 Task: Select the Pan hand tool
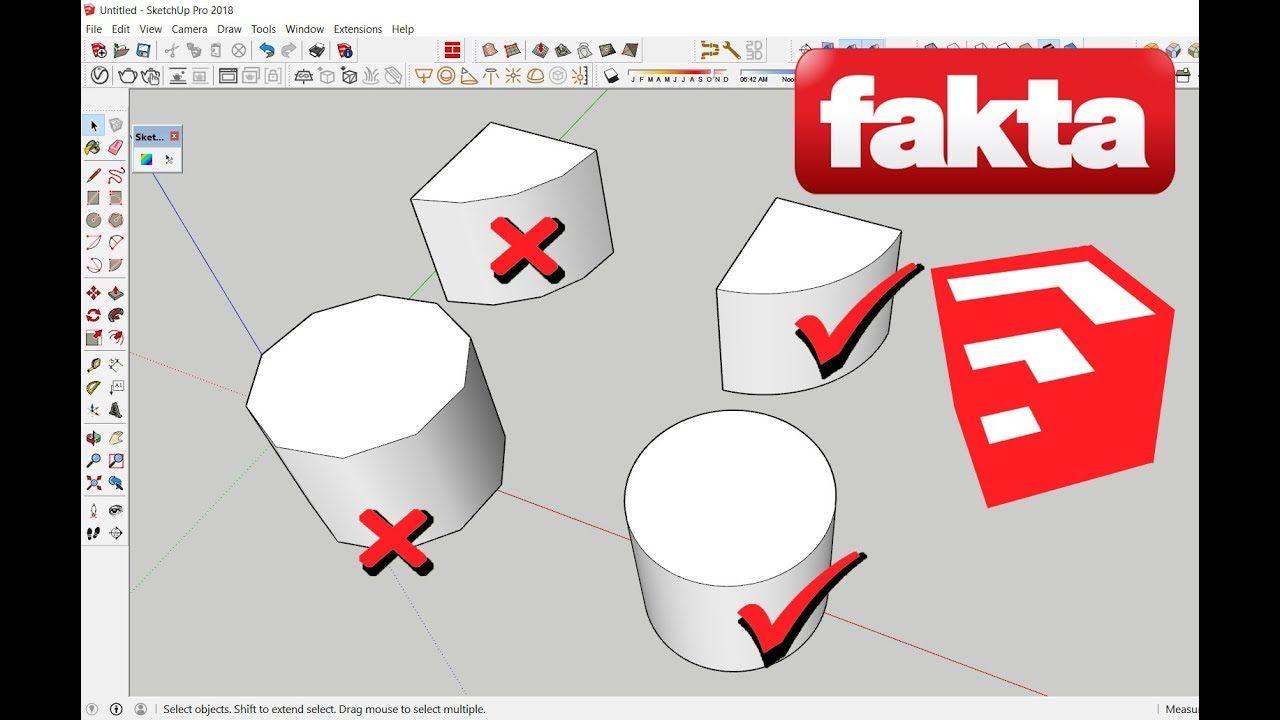point(116,439)
